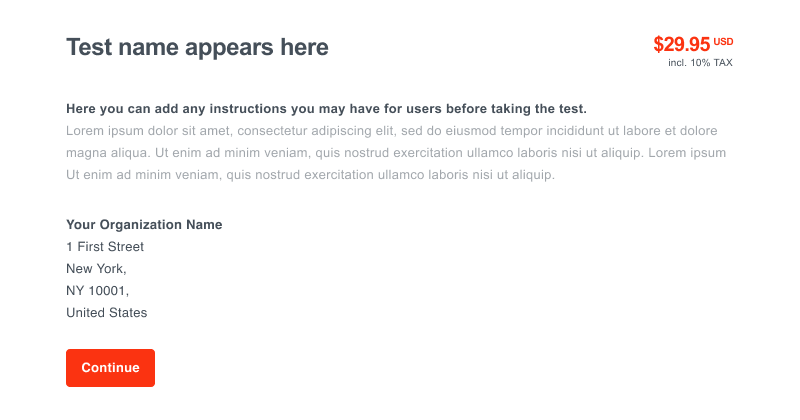800x420 pixels.
Task: Click the red Continue button
Action: point(110,367)
